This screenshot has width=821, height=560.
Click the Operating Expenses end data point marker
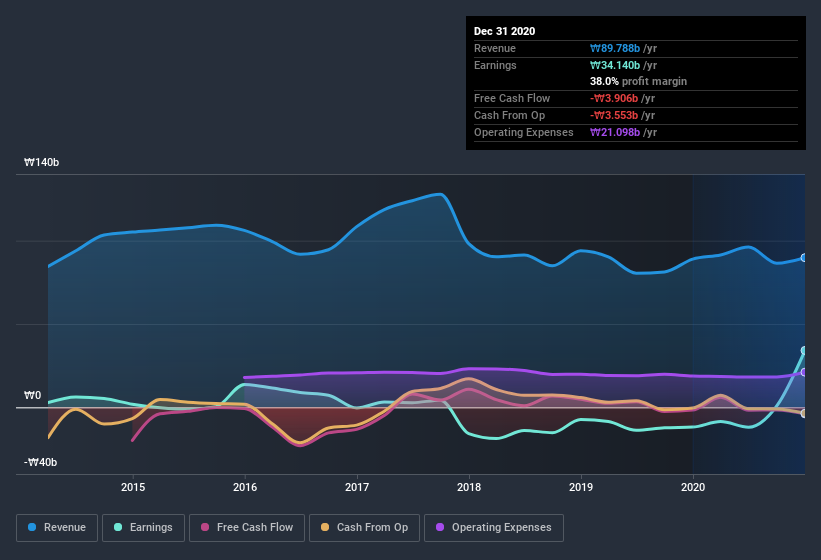click(x=804, y=373)
